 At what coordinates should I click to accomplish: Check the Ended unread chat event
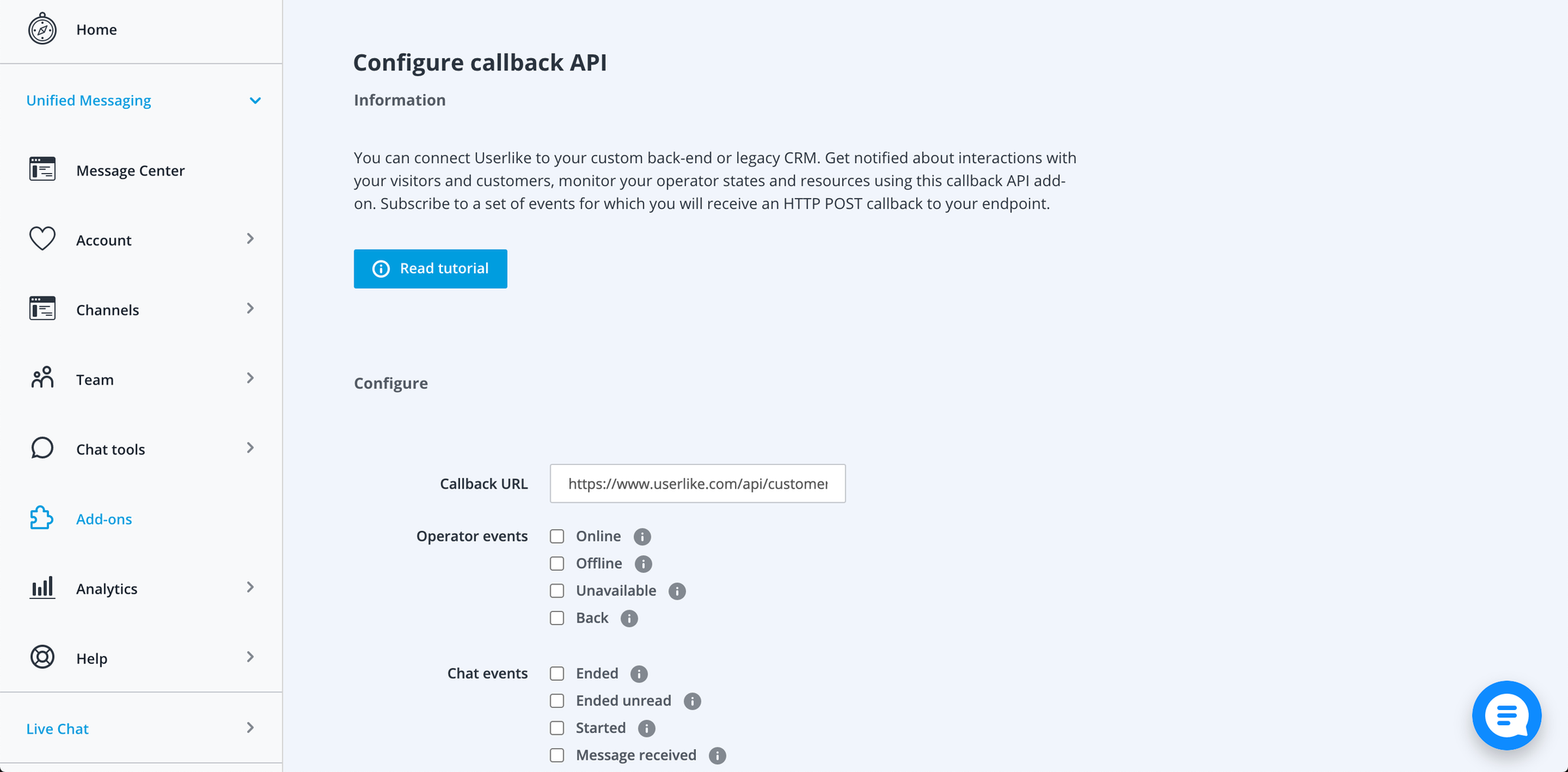pos(557,701)
